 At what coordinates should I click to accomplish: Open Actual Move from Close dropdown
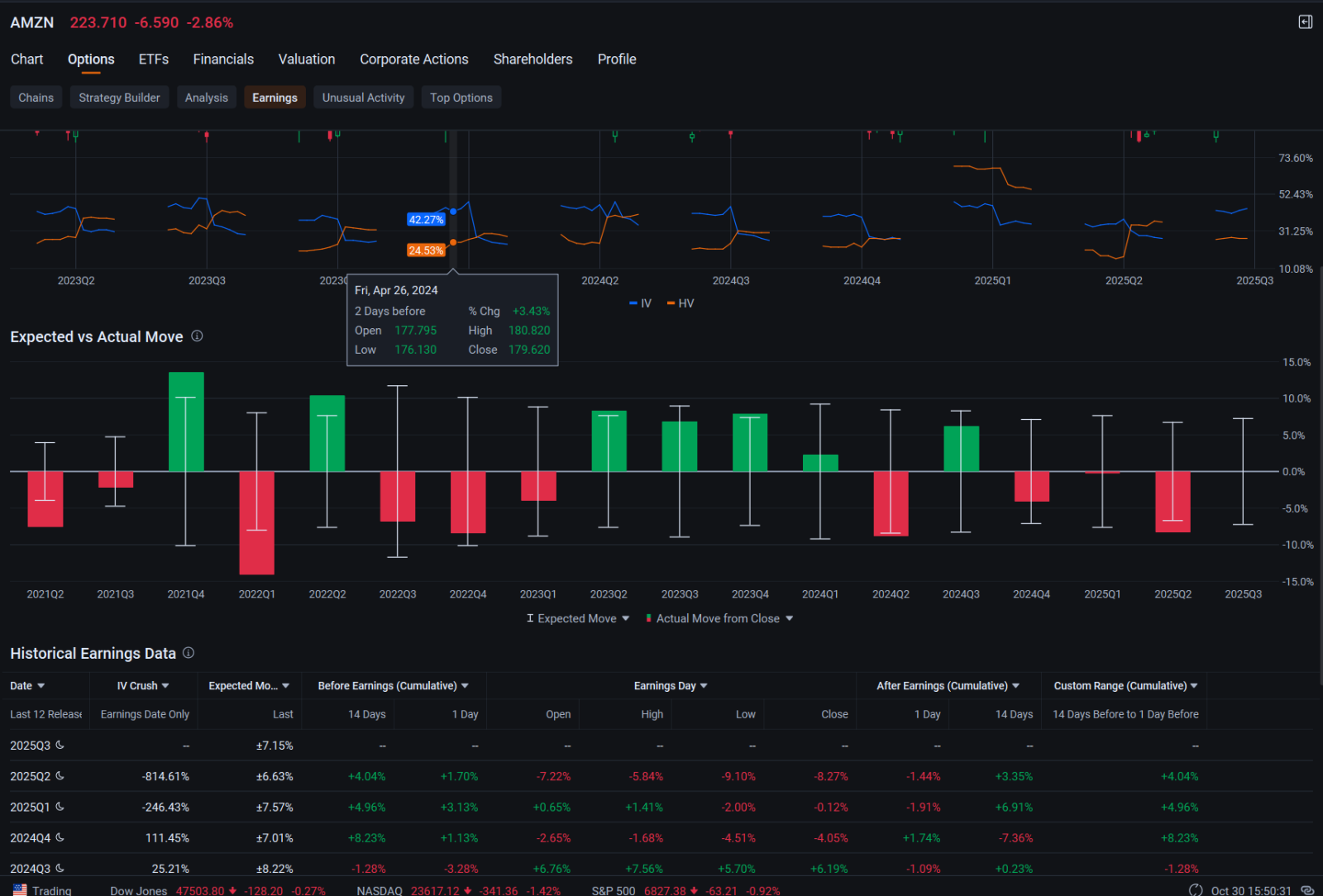(790, 618)
